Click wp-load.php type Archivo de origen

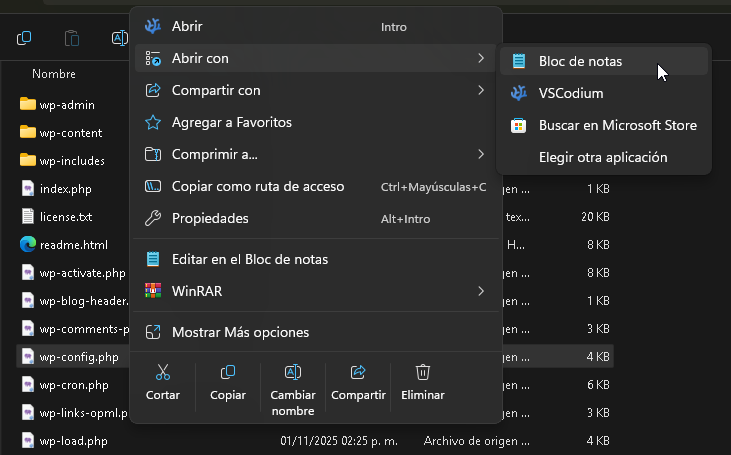pyautogui.click(x=476, y=441)
